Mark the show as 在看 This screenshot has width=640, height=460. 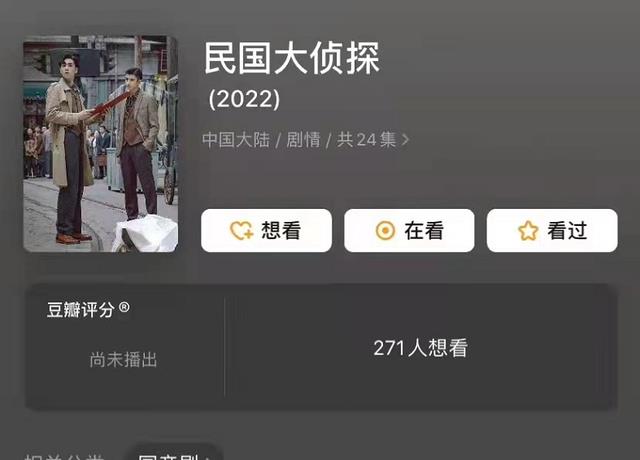[x=409, y=231]
